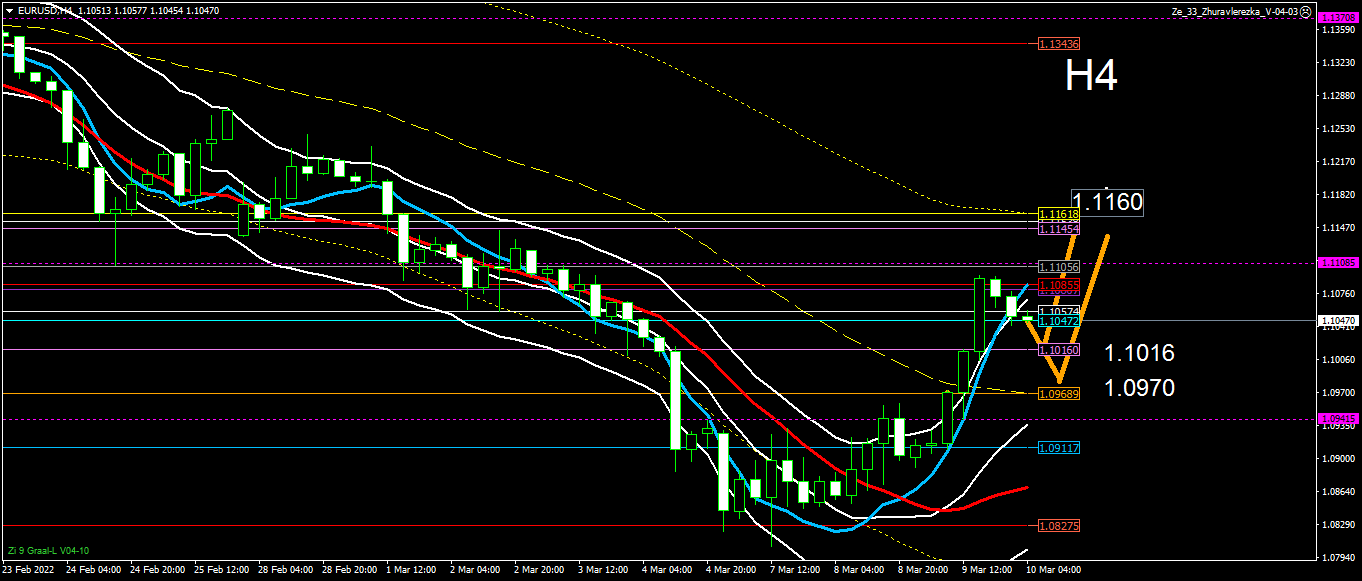Image resolution: width=1362 pixels, height=581 pixels.
Task: Click the 1.1016 text annotation
Action: click(1139, 353)
